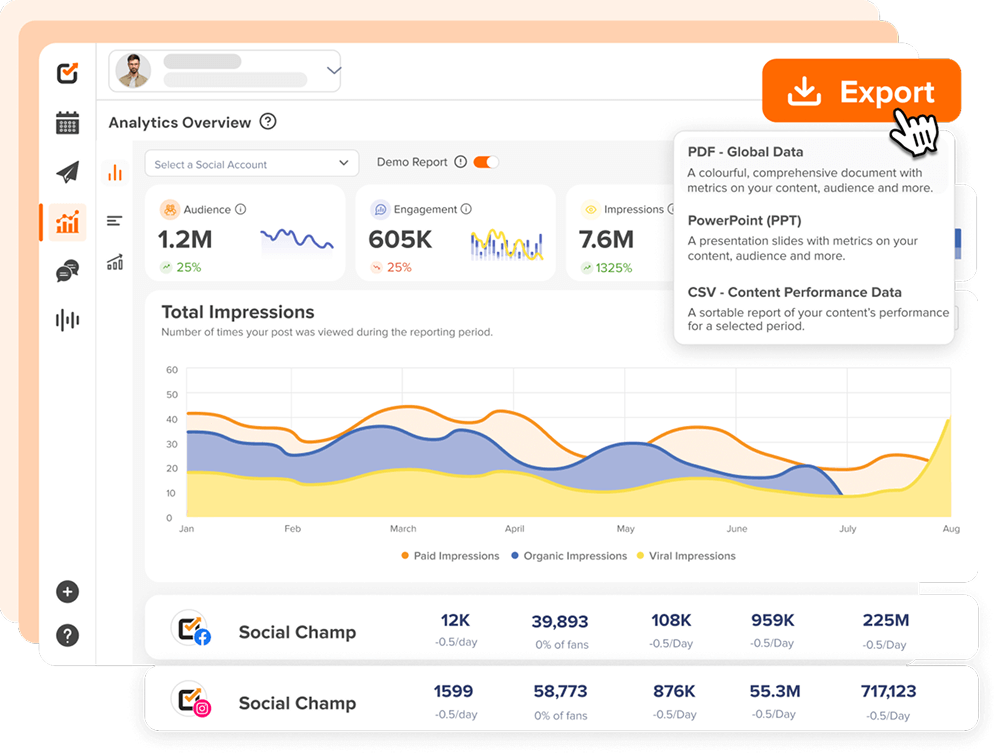Open the Engage chat bubbles icon

pyautogui.click(x=67, y=270)
